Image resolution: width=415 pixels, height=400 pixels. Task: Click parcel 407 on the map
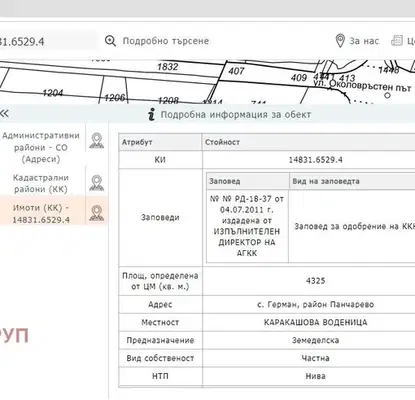(236, 71)
